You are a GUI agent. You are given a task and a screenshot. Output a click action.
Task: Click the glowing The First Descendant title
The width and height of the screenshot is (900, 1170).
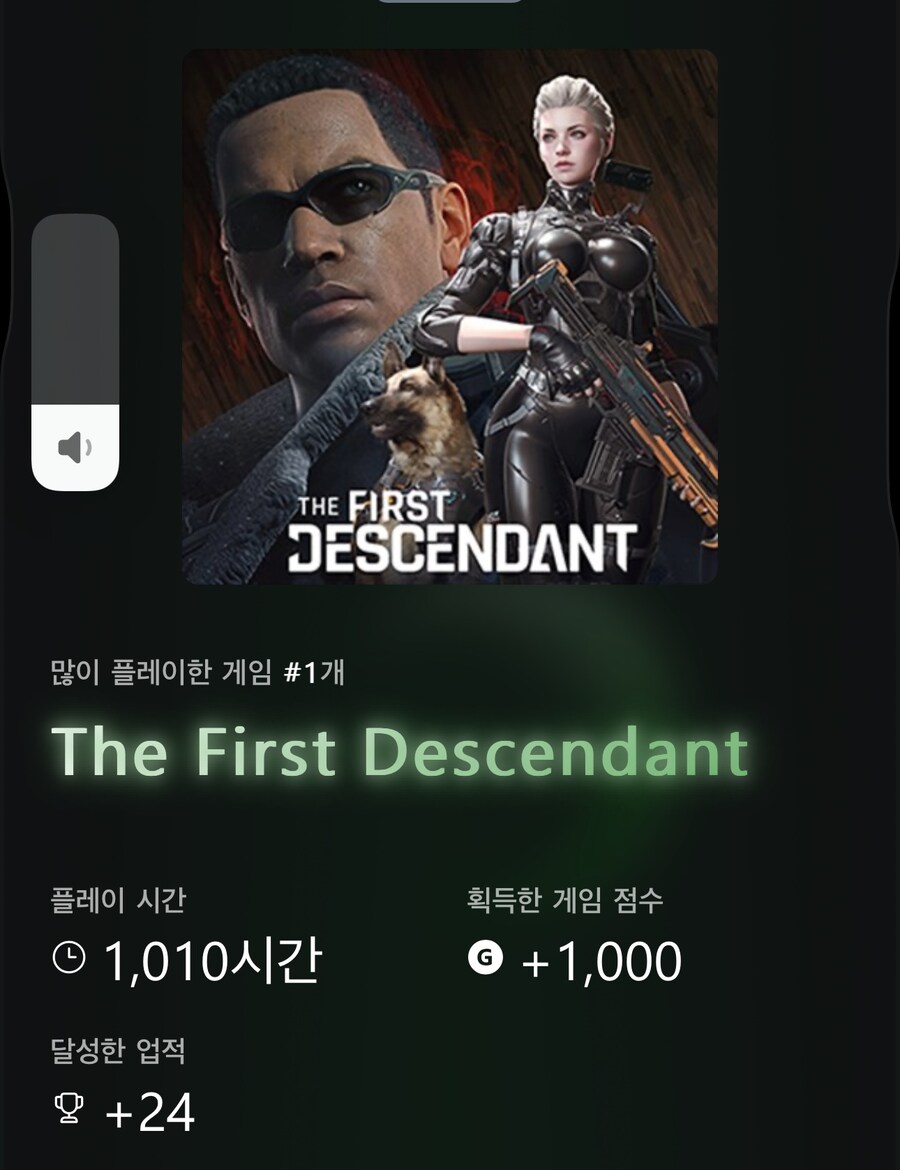(400, 751)
